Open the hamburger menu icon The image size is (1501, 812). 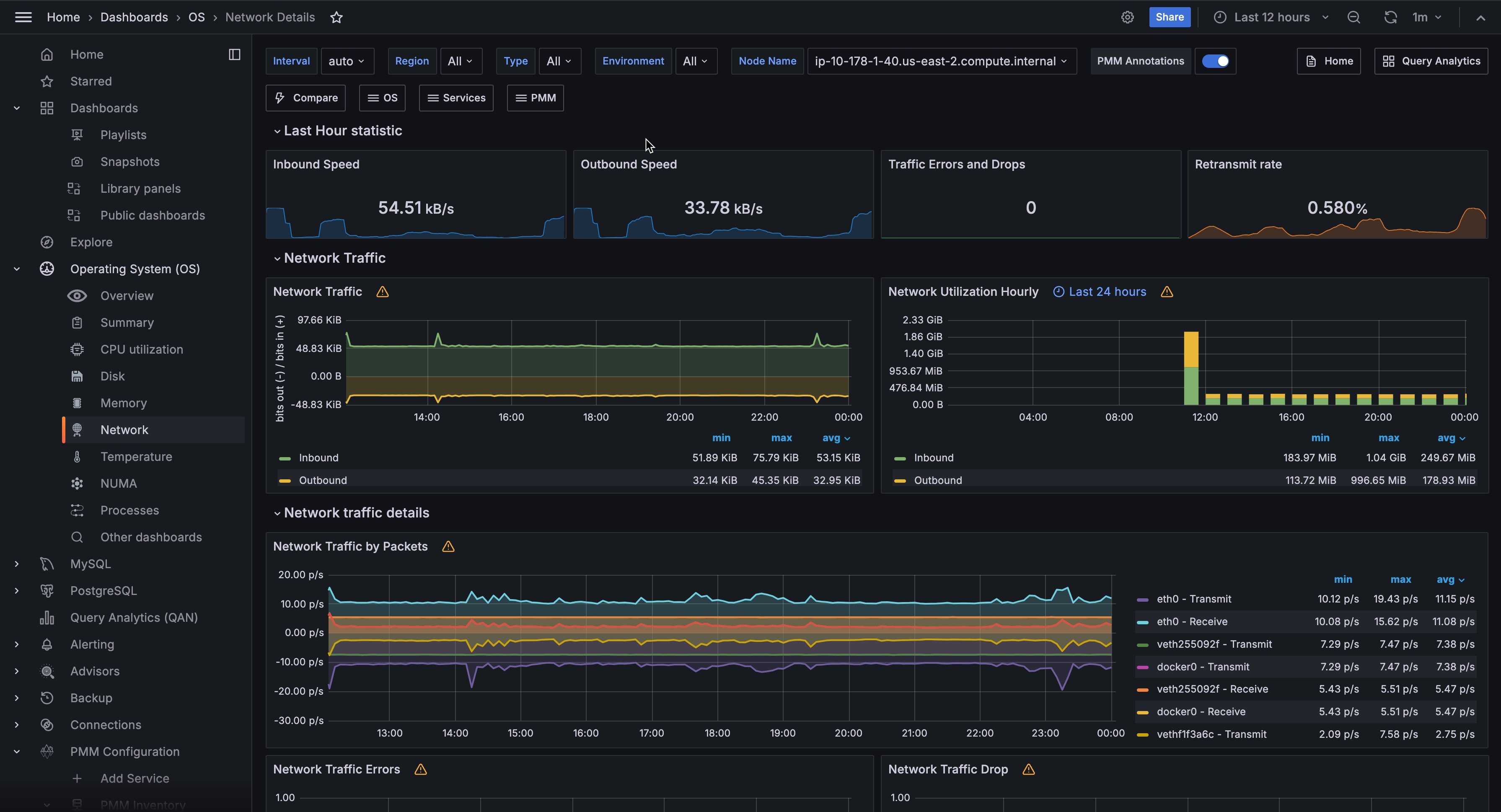pos(23,18)
